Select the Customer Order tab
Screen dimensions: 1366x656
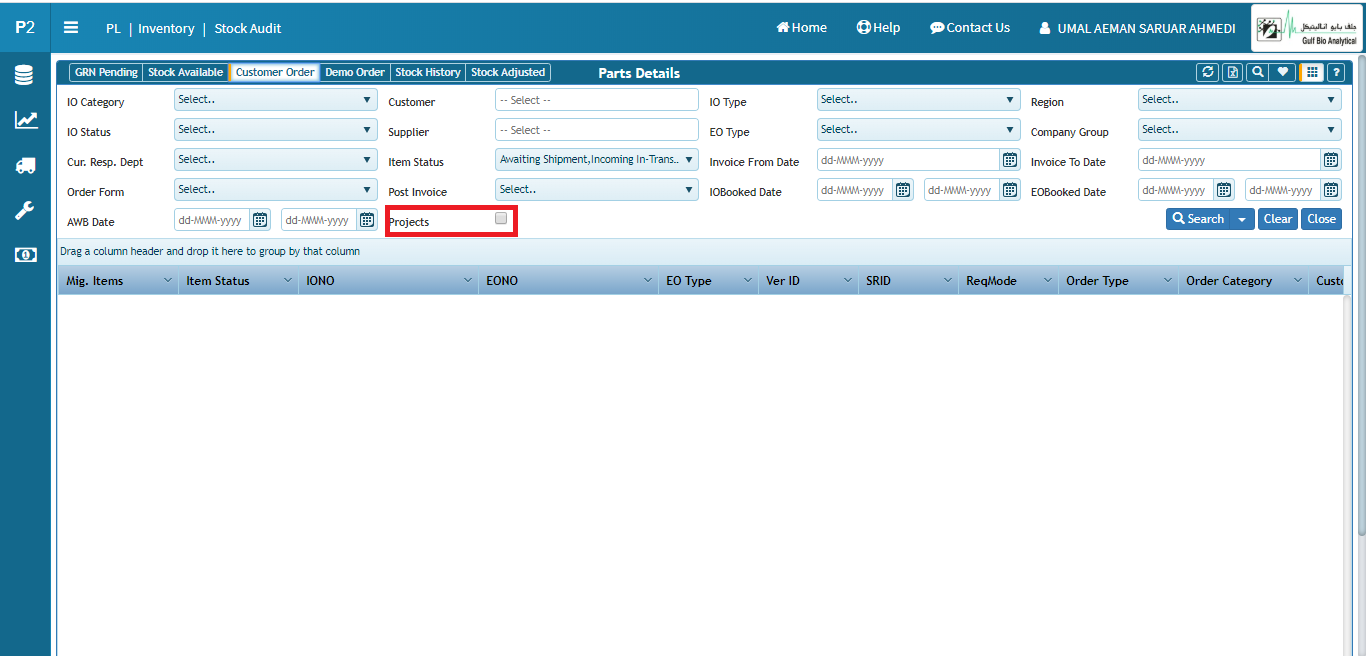point(275,72)
